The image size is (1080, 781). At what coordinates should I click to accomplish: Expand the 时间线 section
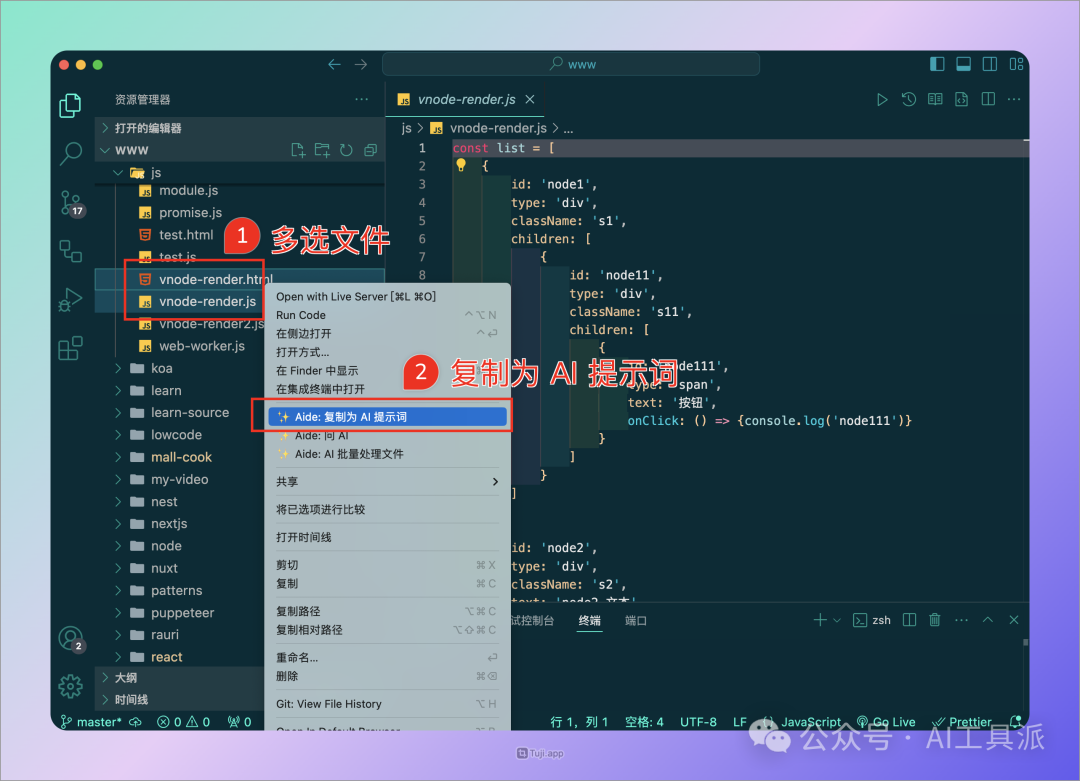point(179,700)
